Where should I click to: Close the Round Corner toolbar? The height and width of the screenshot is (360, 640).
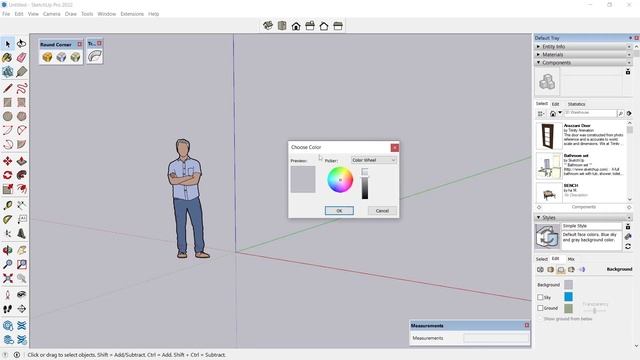pyautogui.click(x=80, y=44)
